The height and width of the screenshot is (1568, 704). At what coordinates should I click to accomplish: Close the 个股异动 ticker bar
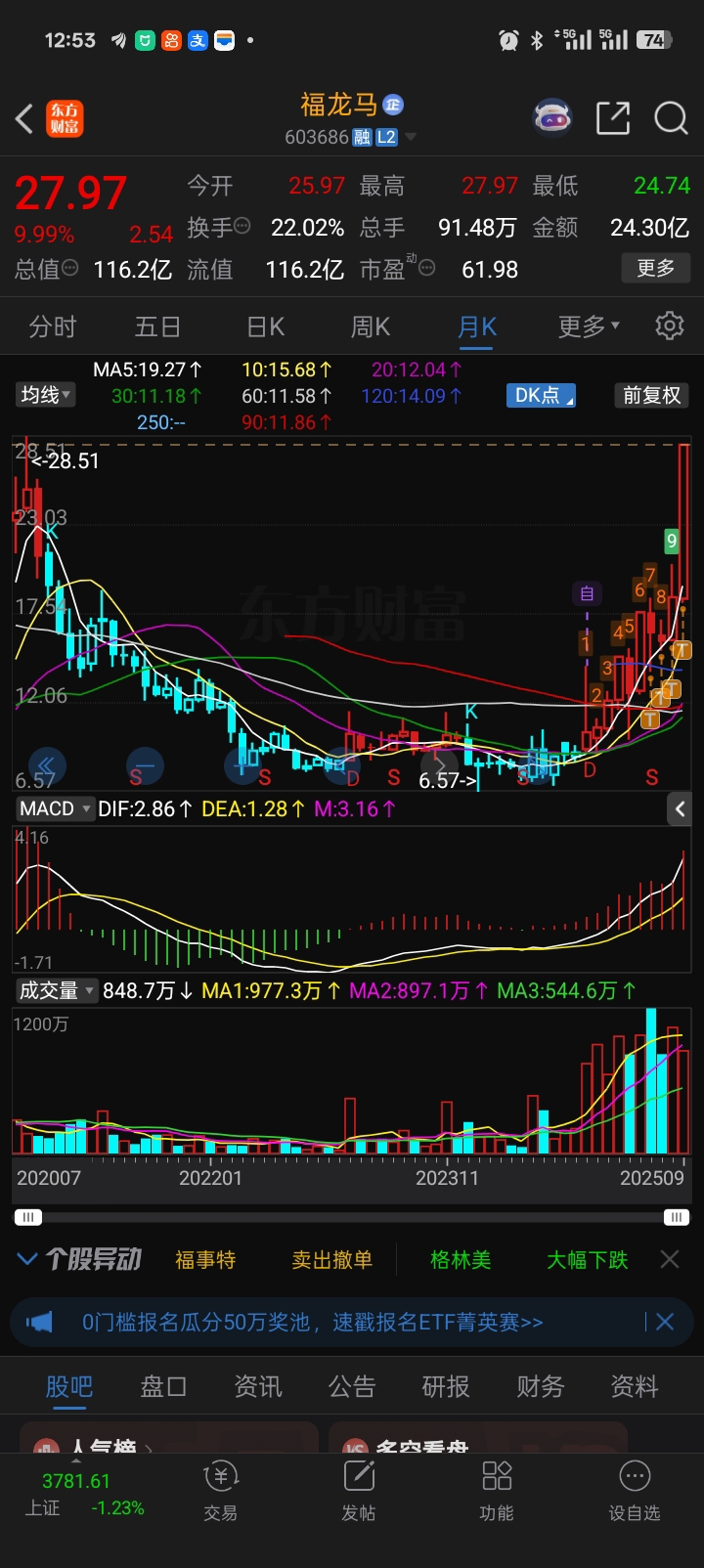[x=670, y=1259]
